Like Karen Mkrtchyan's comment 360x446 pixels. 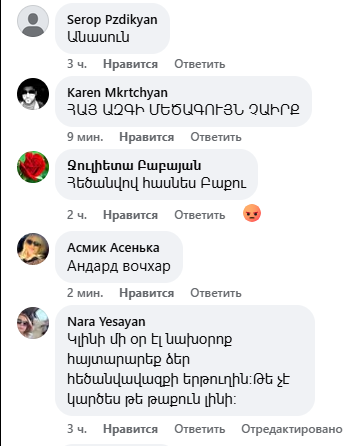pyautogui.click(x=147, y=137)
